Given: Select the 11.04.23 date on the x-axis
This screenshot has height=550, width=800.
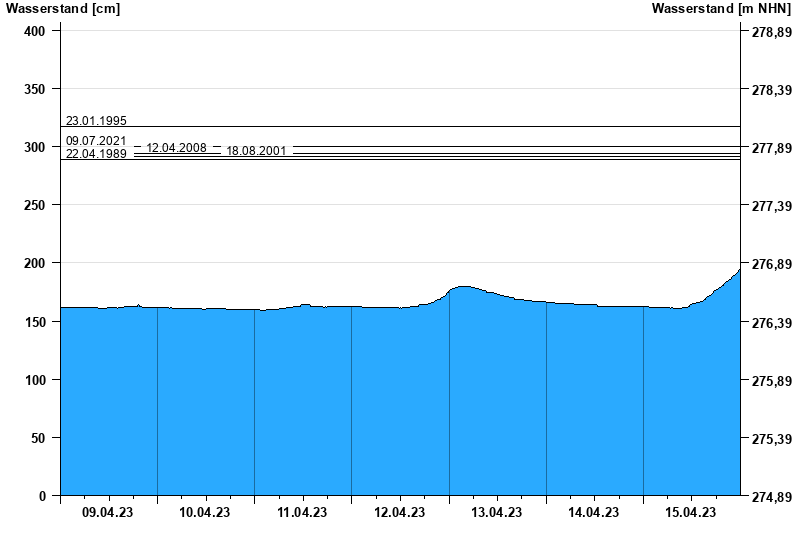Looking at the screenshot, I should (302, 513).
